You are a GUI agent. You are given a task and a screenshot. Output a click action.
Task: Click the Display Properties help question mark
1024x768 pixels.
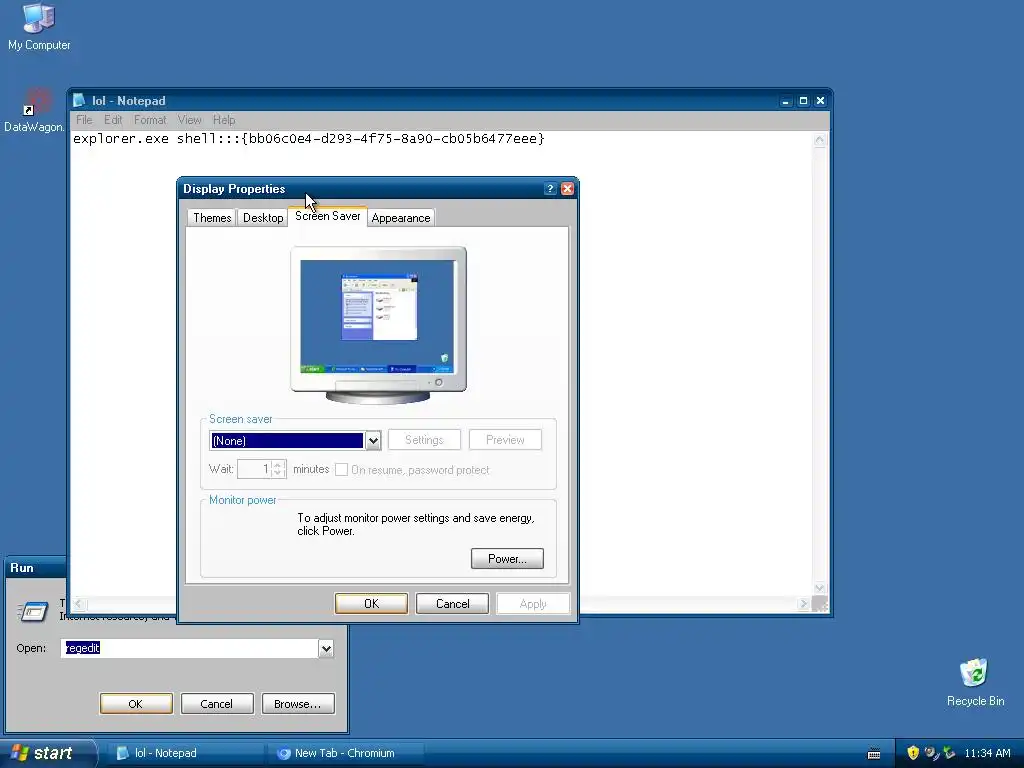tap(550, 189)
